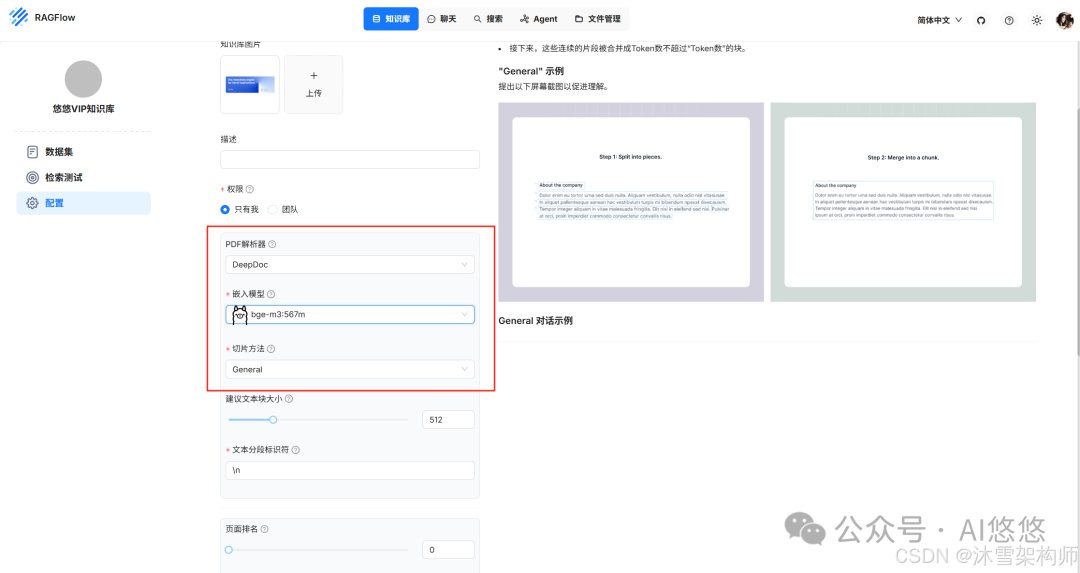Show help tooltip beside 嵌入模型

tap(271, 294)
